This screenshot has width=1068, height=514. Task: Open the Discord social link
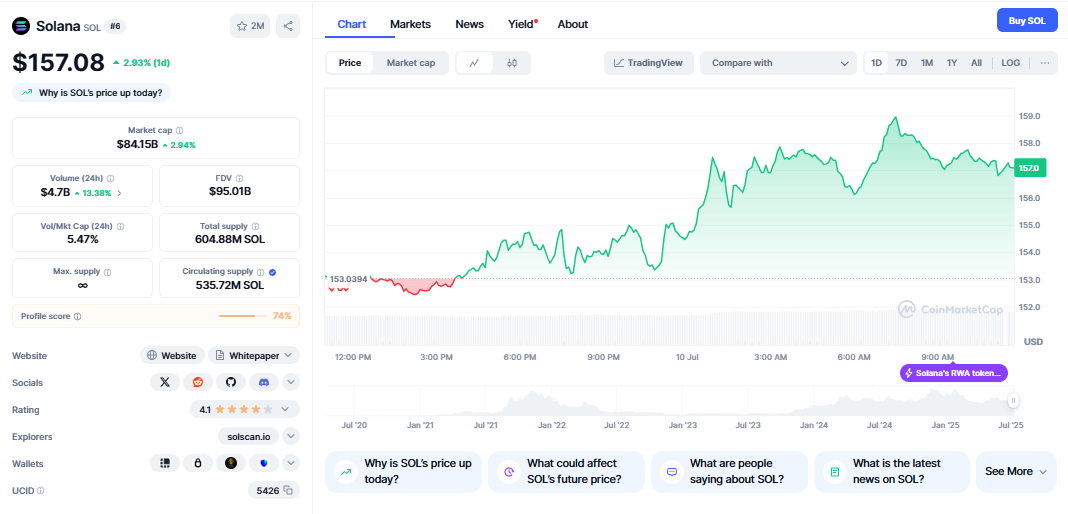(264, 383)
